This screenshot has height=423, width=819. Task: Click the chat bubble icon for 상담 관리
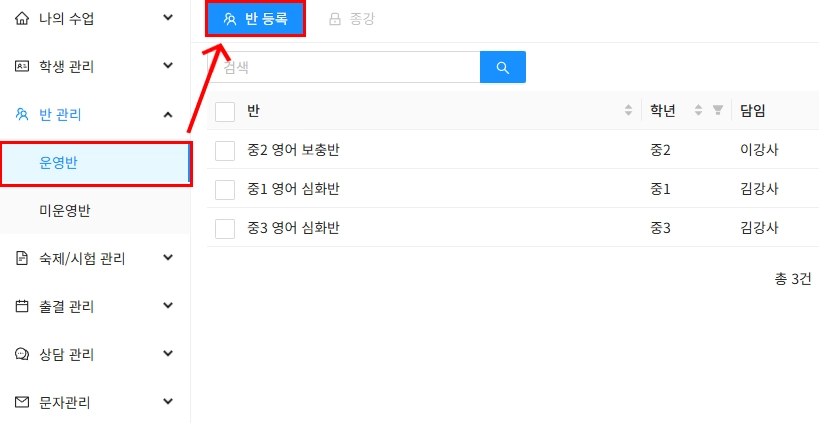point(22,354)
